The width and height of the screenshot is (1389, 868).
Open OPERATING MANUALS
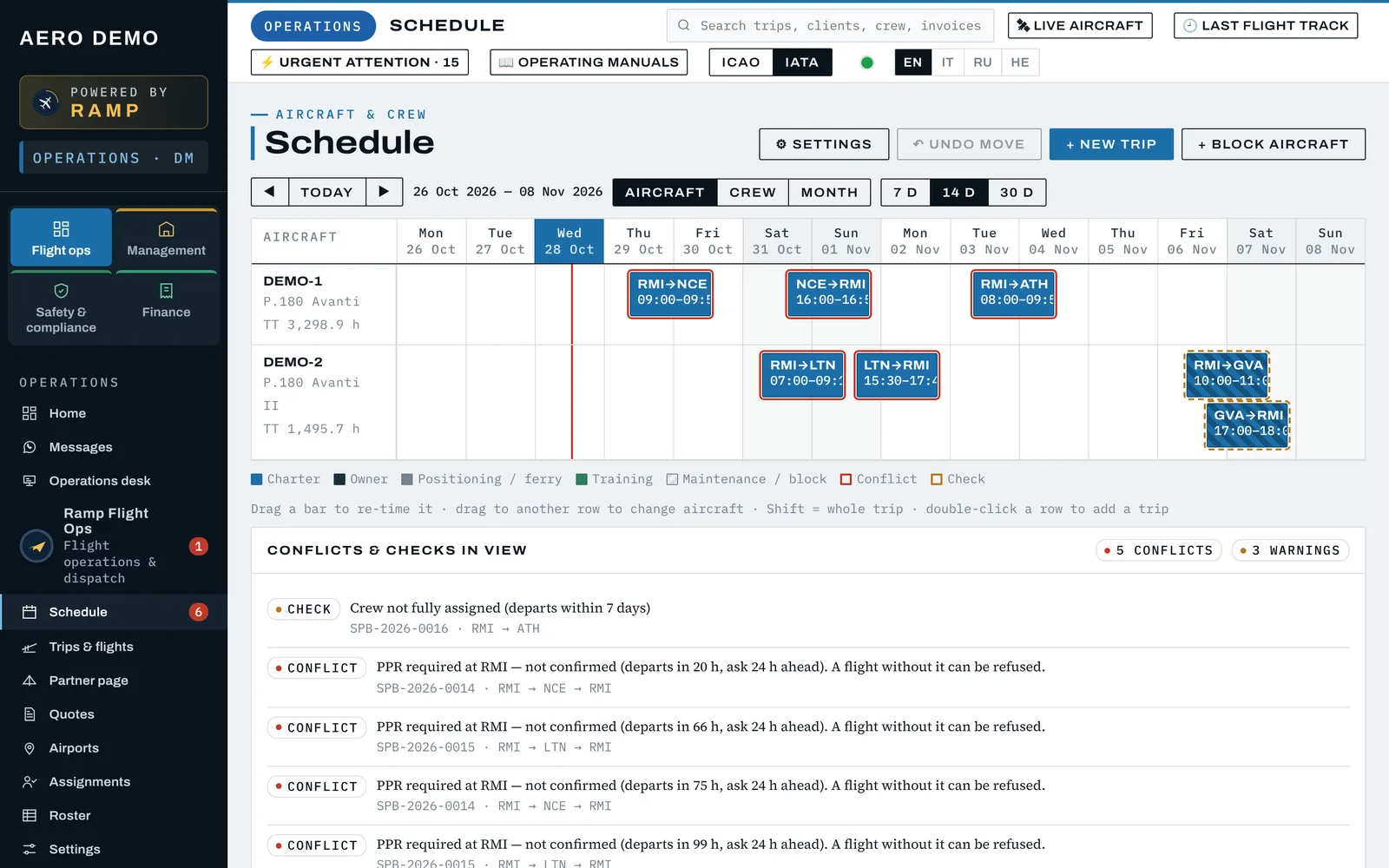(x=589, y=62)
